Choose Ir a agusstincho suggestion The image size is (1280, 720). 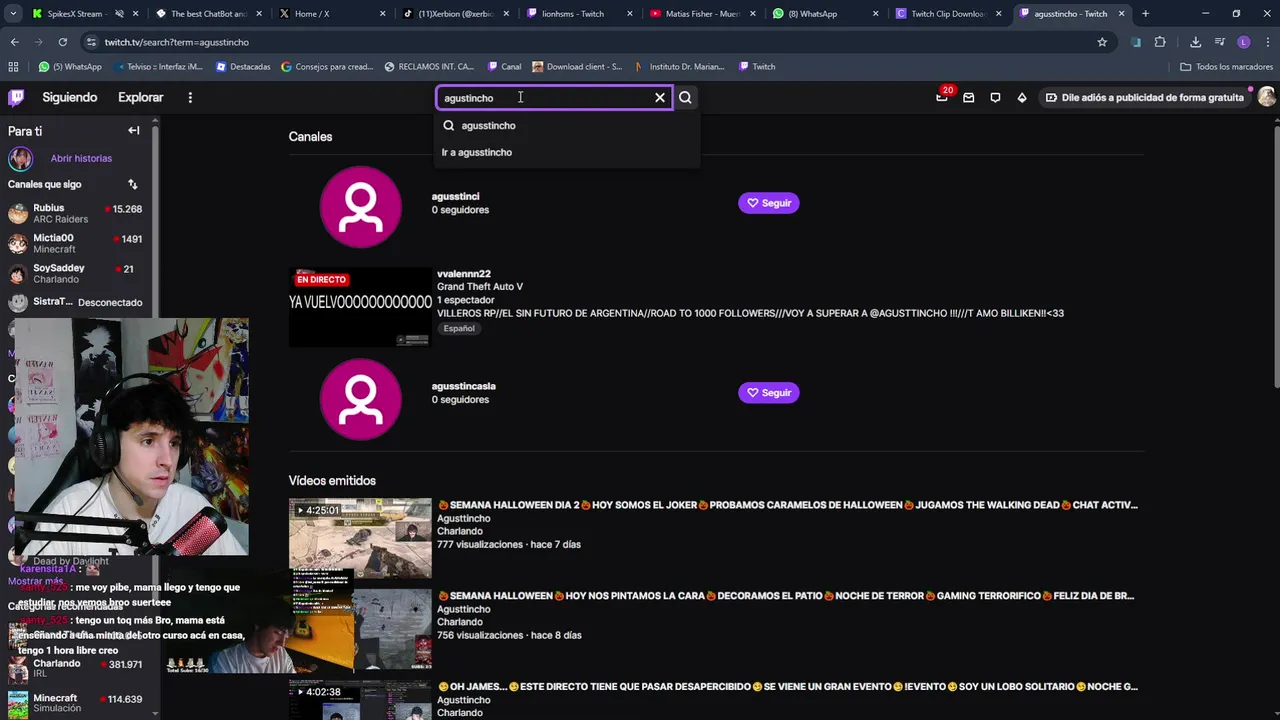(568, 152)
